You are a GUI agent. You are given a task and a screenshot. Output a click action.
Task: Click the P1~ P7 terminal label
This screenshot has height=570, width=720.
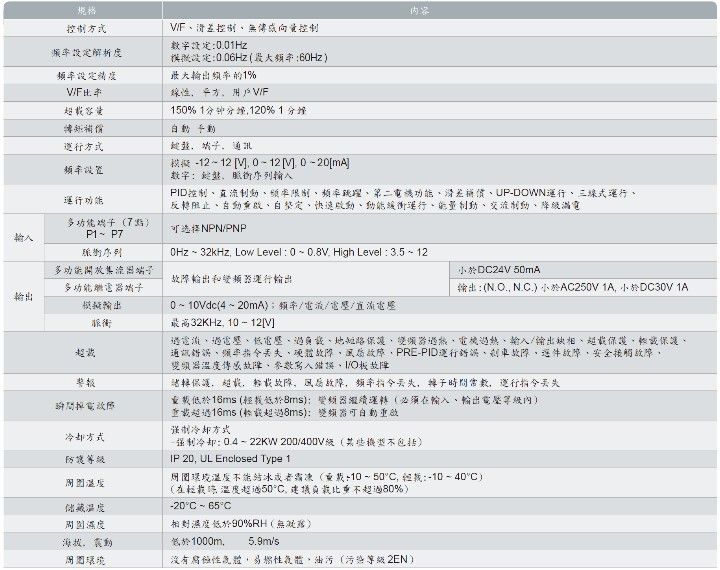pyautogui.click(x=95, y=232)
